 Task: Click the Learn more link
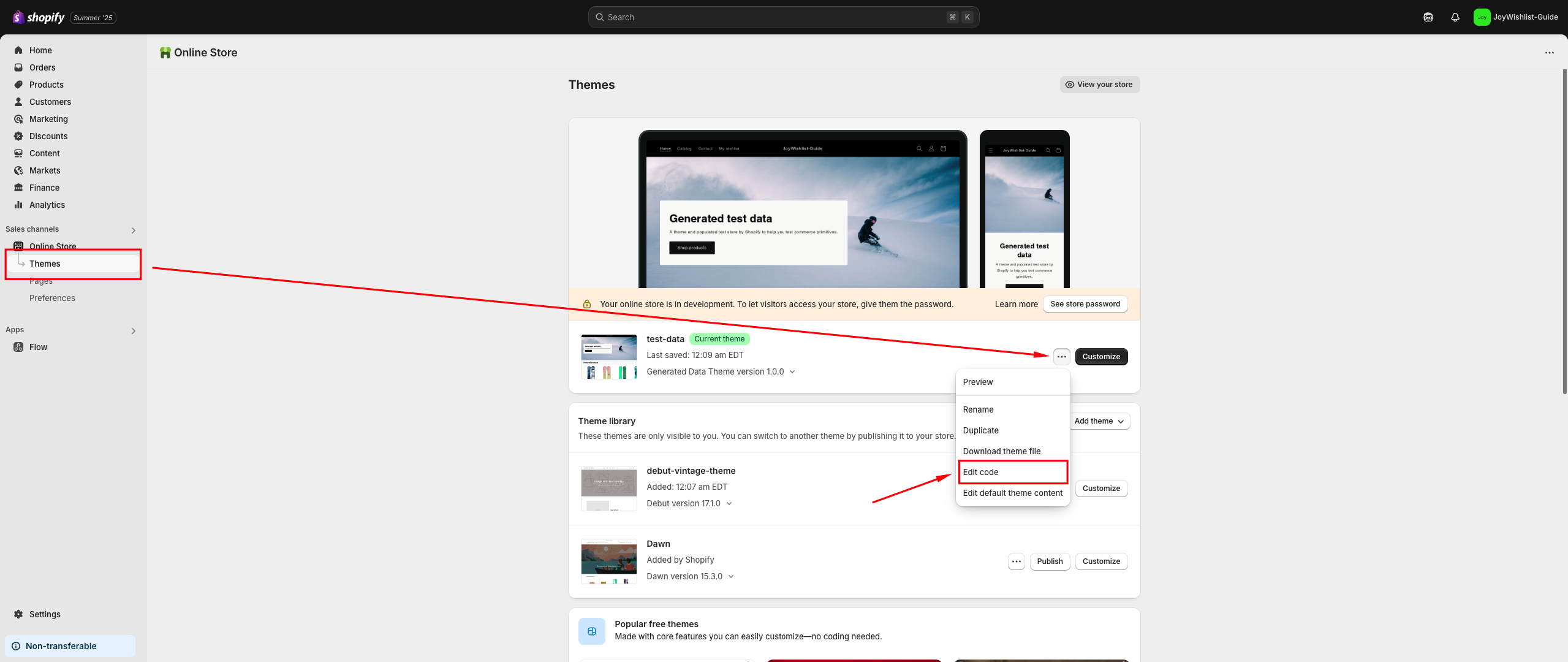click(x=1016, y=304)
